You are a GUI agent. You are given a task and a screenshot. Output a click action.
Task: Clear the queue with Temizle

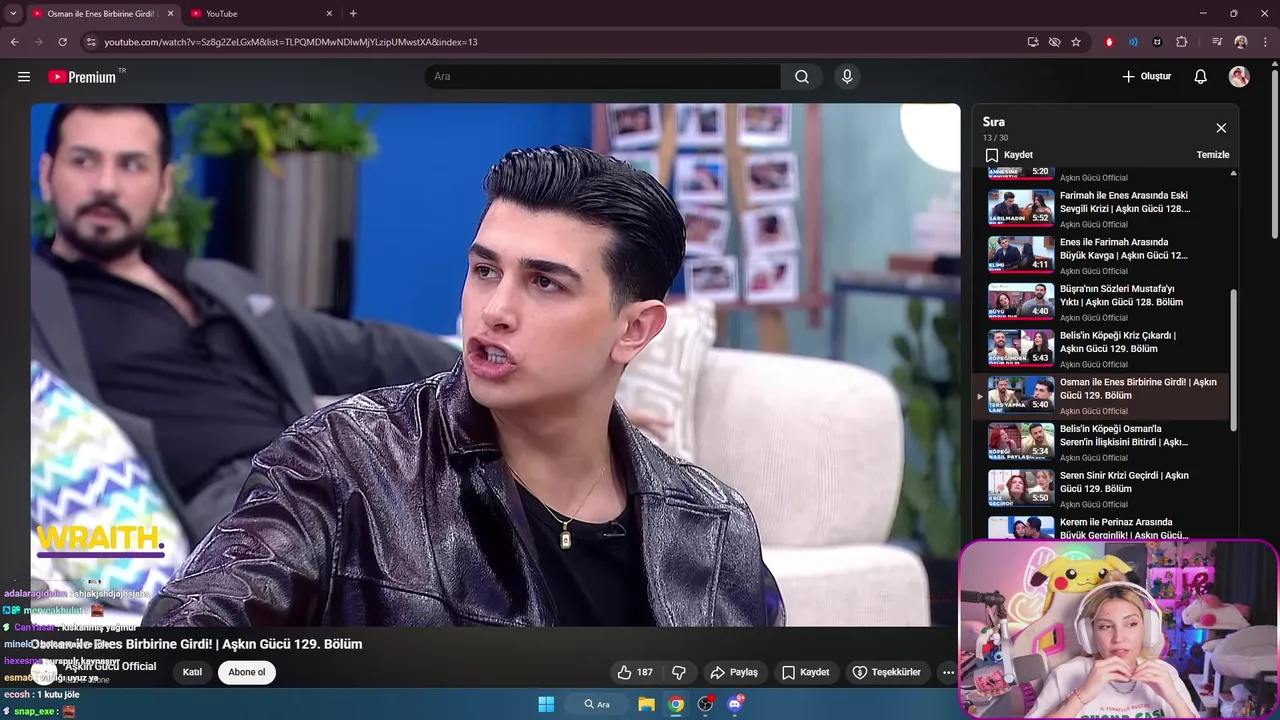1213,155
